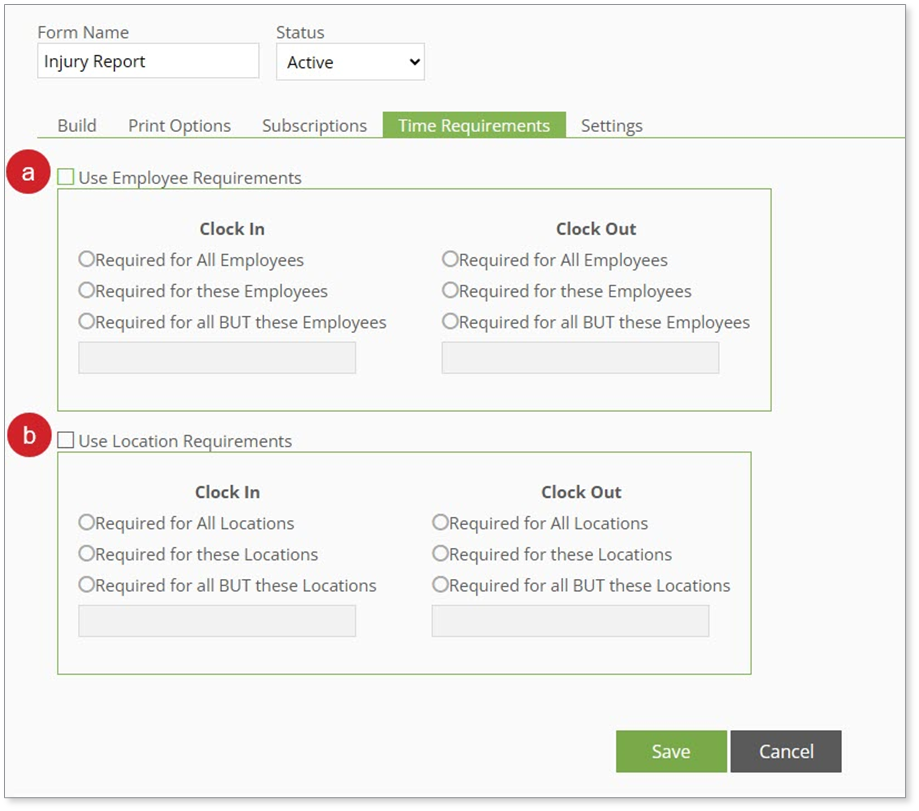The height and width of the screenshot is (811, 919).
Task: Select Clock In Required for all BUT these Employees
Action: coord(87,322)
